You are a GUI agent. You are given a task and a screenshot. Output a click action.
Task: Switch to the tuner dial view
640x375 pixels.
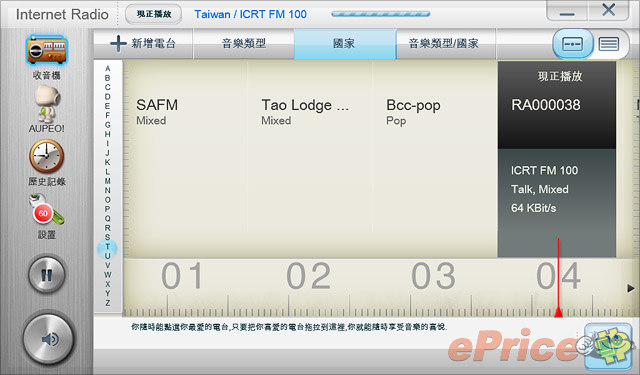point(572,44)
